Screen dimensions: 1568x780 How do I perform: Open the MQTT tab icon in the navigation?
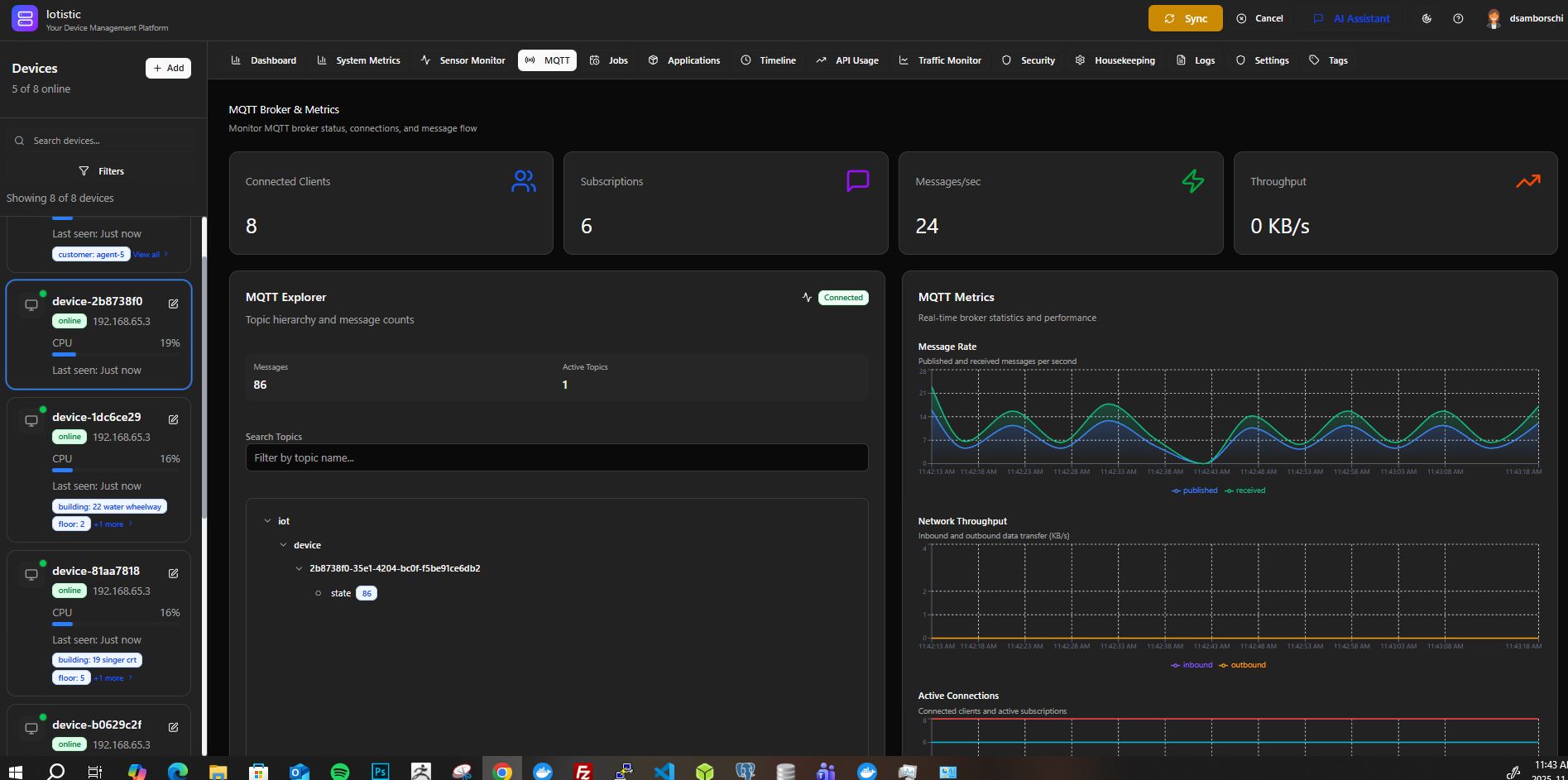pos(530,60)
